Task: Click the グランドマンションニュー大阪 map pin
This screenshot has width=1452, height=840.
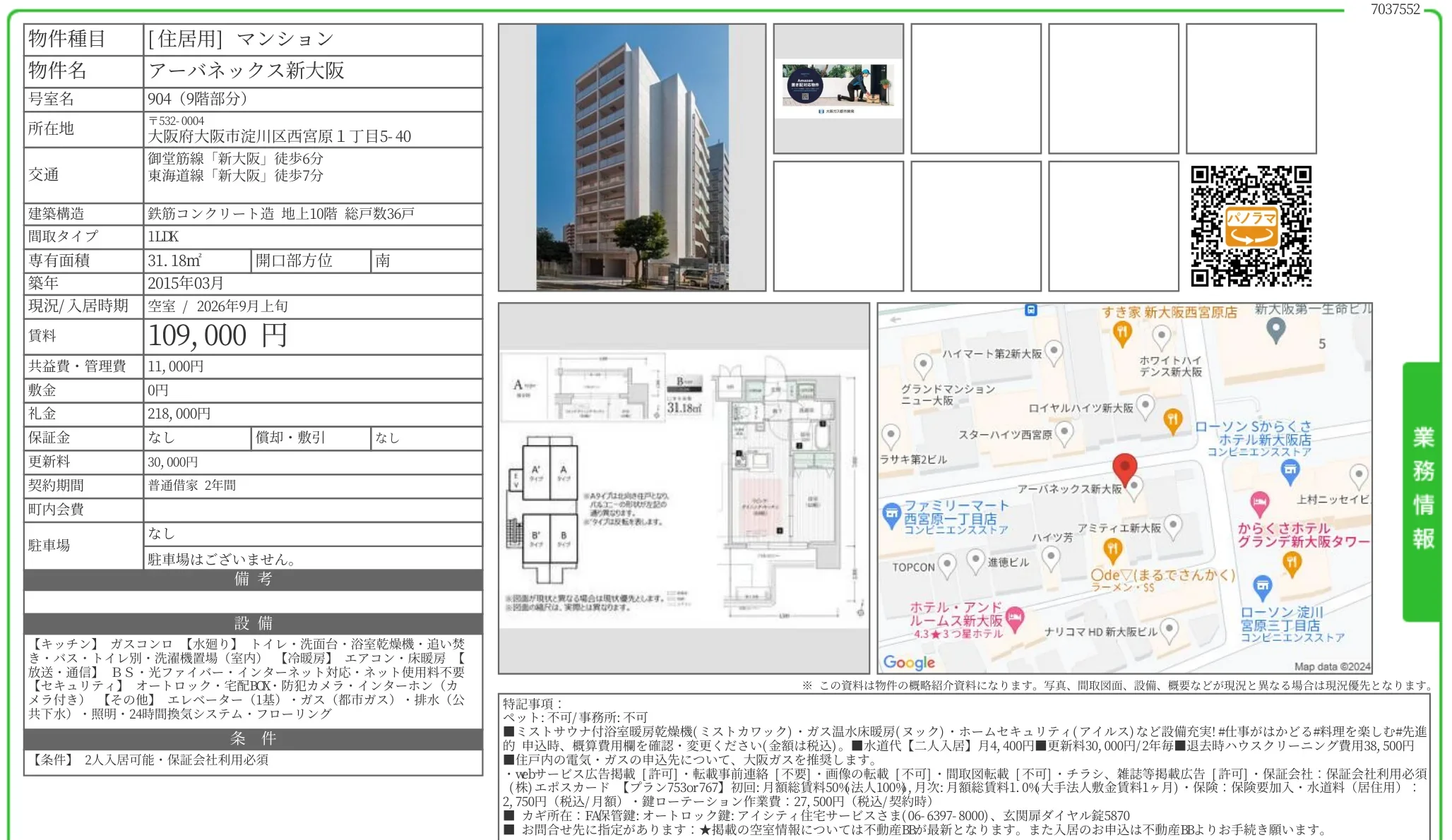Action: (x=923, y=366)
